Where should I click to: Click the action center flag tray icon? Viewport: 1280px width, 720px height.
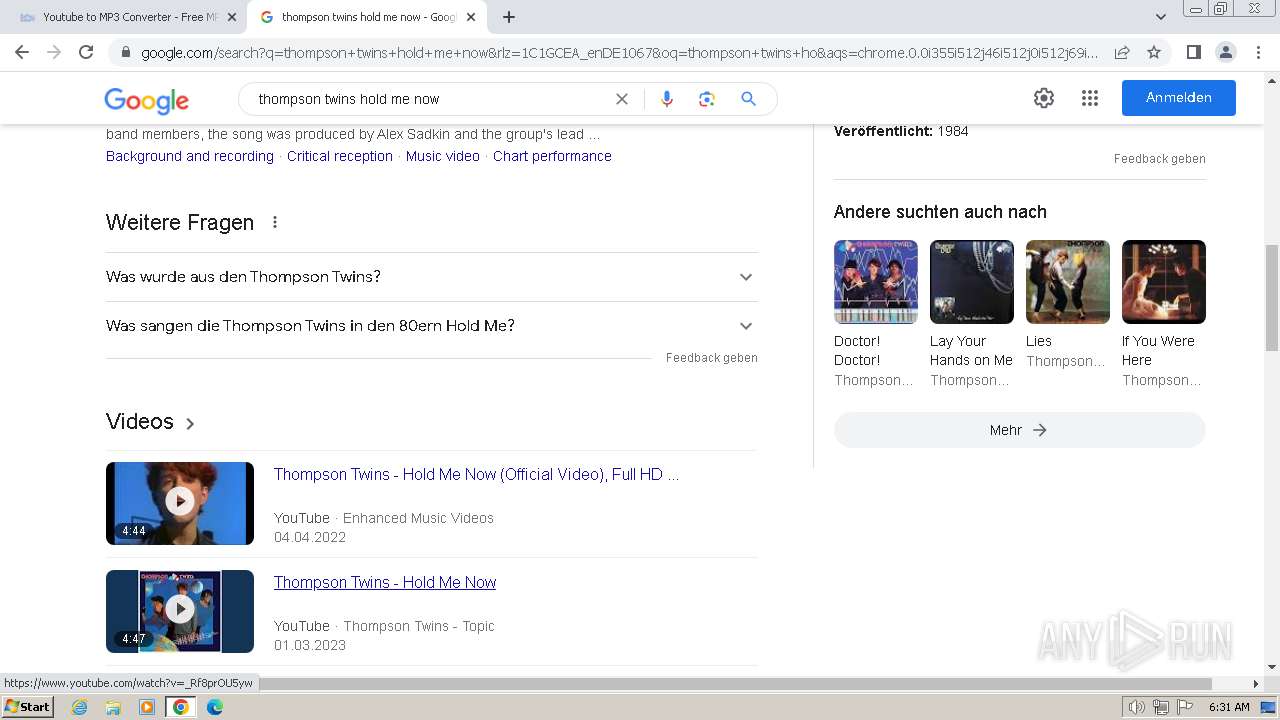coord(1185,707)
